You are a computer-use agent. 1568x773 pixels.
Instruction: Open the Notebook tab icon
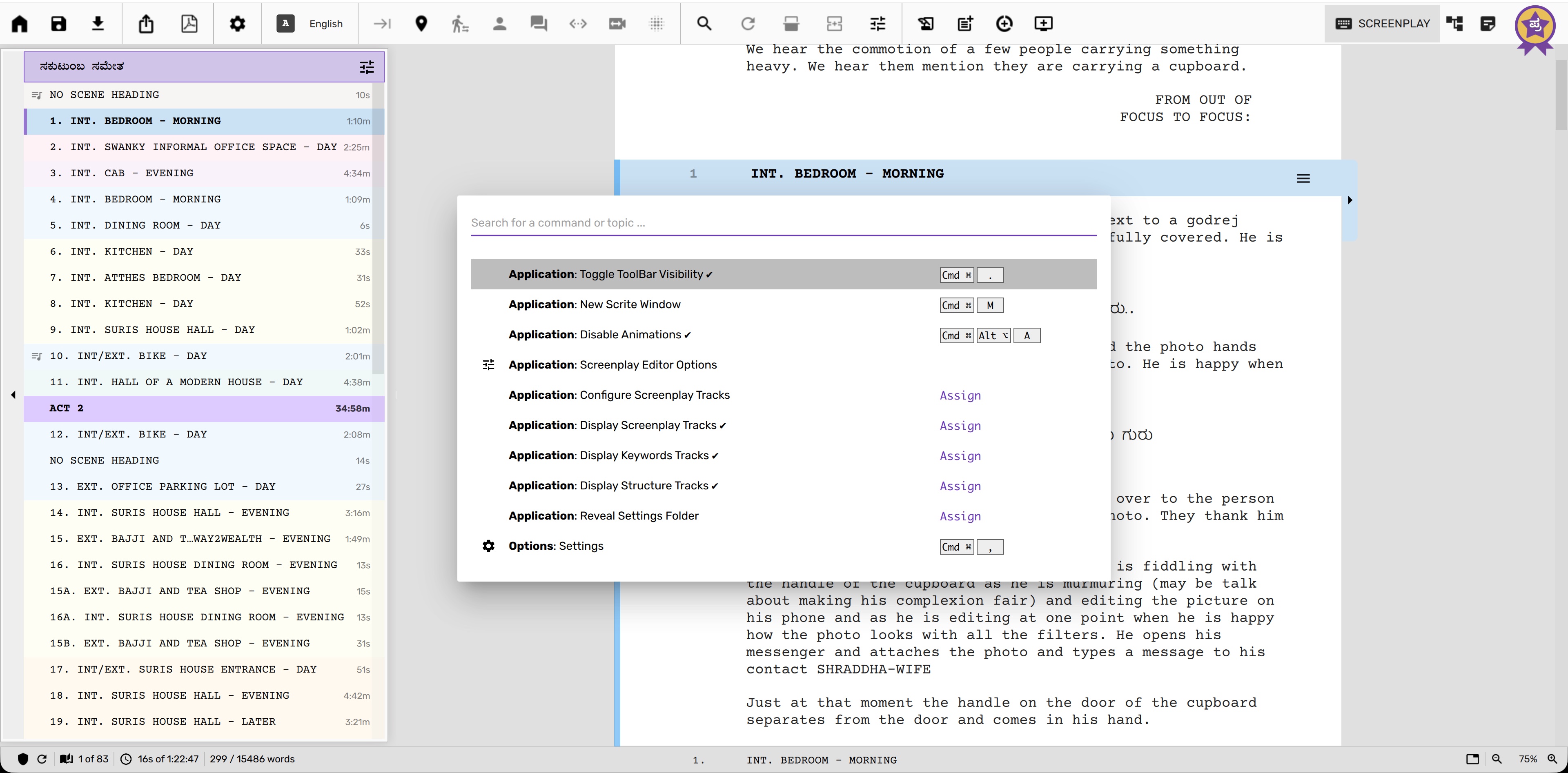coord(1488,24)
